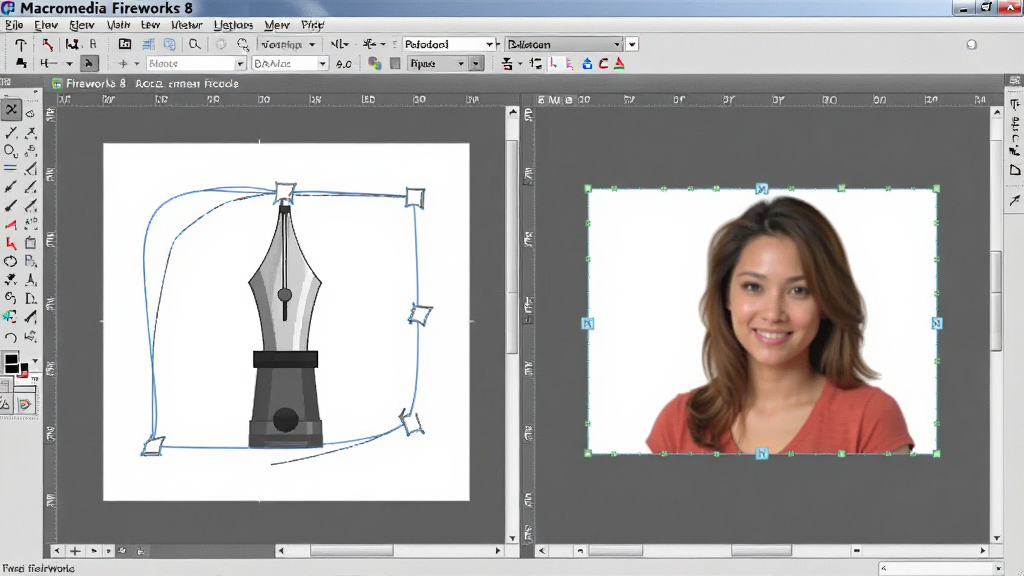Click the bottom-left path anchor point on canvas
This screenshot has height=576, width=1024.
[x=153, y=446]
